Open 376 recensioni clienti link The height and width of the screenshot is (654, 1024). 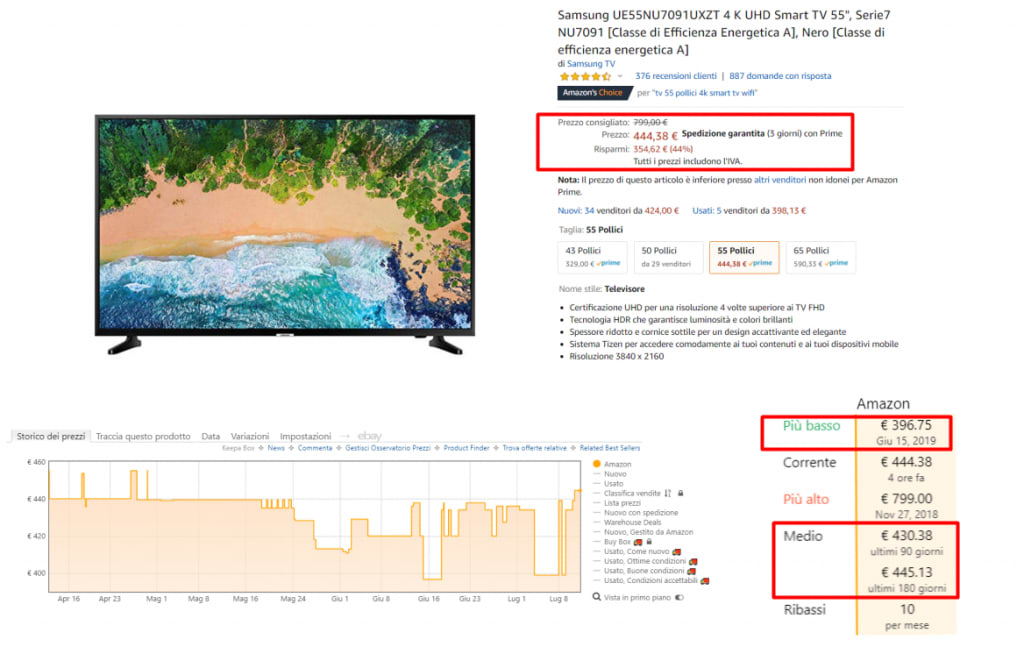(x=676, y=76)
